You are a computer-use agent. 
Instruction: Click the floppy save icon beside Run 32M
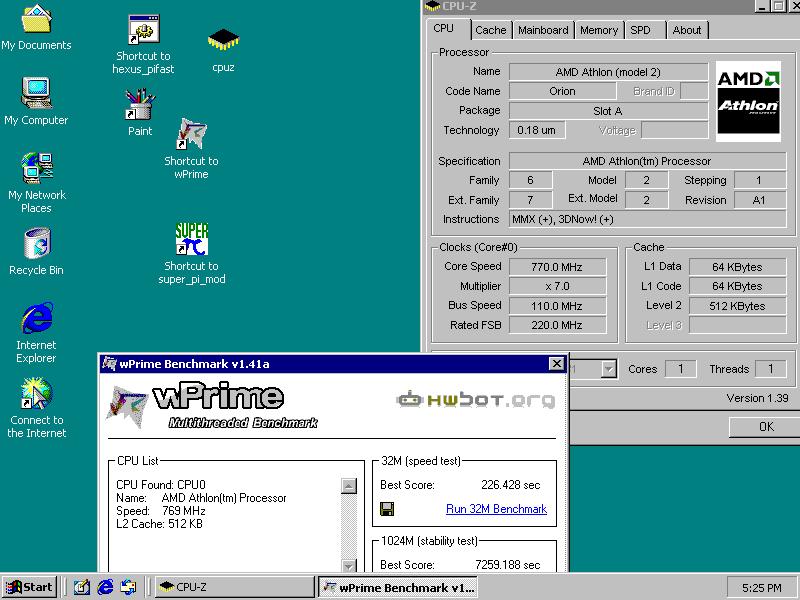pyautogui.click(x=387, y=509)
